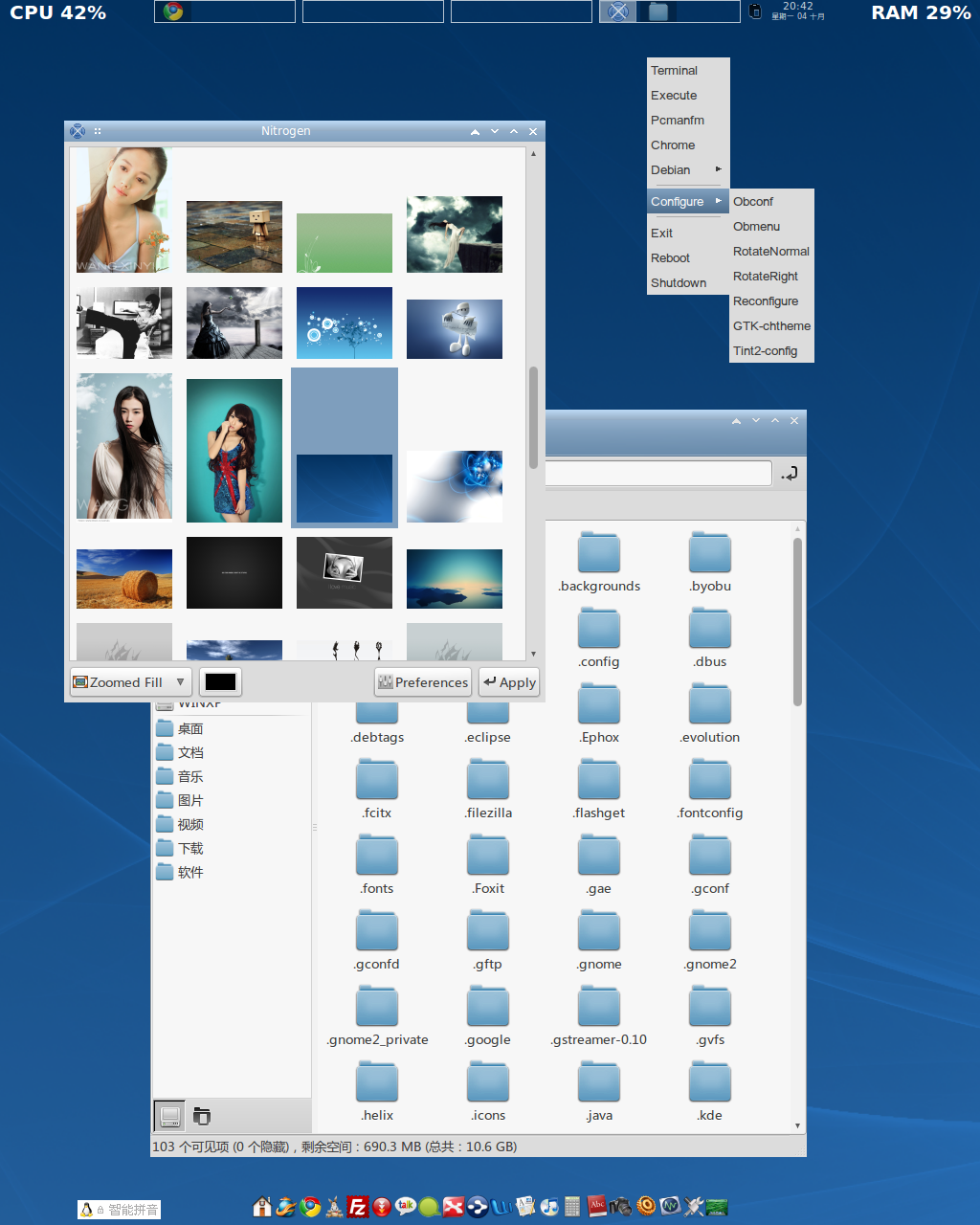Open the music note dock icon
Viewport: 980px width, 1225px height.
[549, 1207]
